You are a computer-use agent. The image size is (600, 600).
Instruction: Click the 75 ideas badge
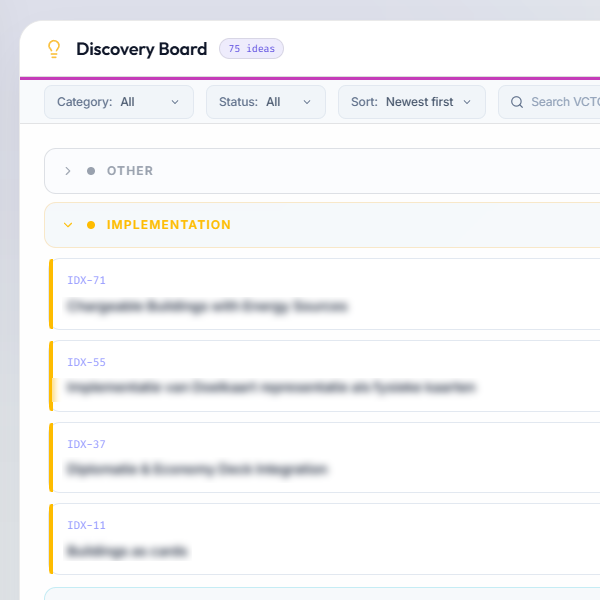251,49
